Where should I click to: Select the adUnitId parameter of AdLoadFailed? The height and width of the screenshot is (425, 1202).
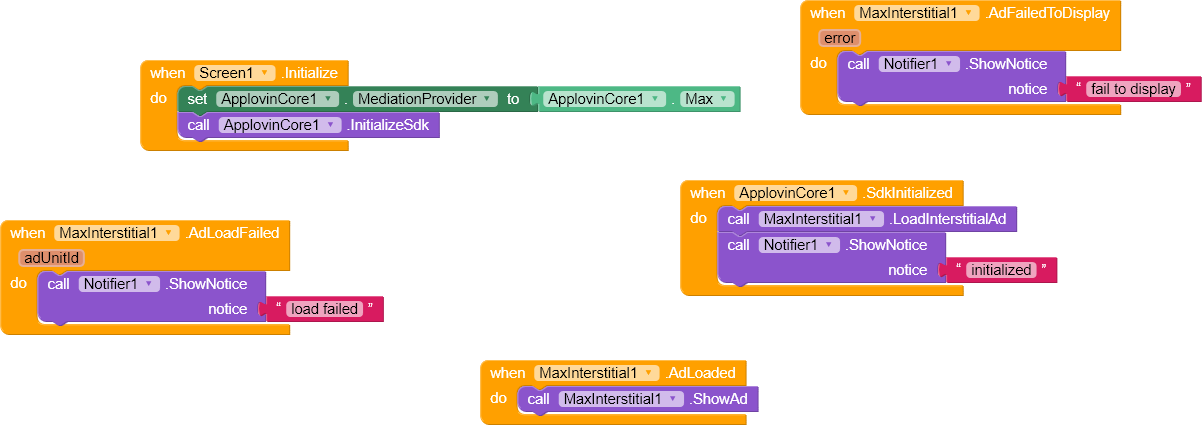tap(51, 258)
